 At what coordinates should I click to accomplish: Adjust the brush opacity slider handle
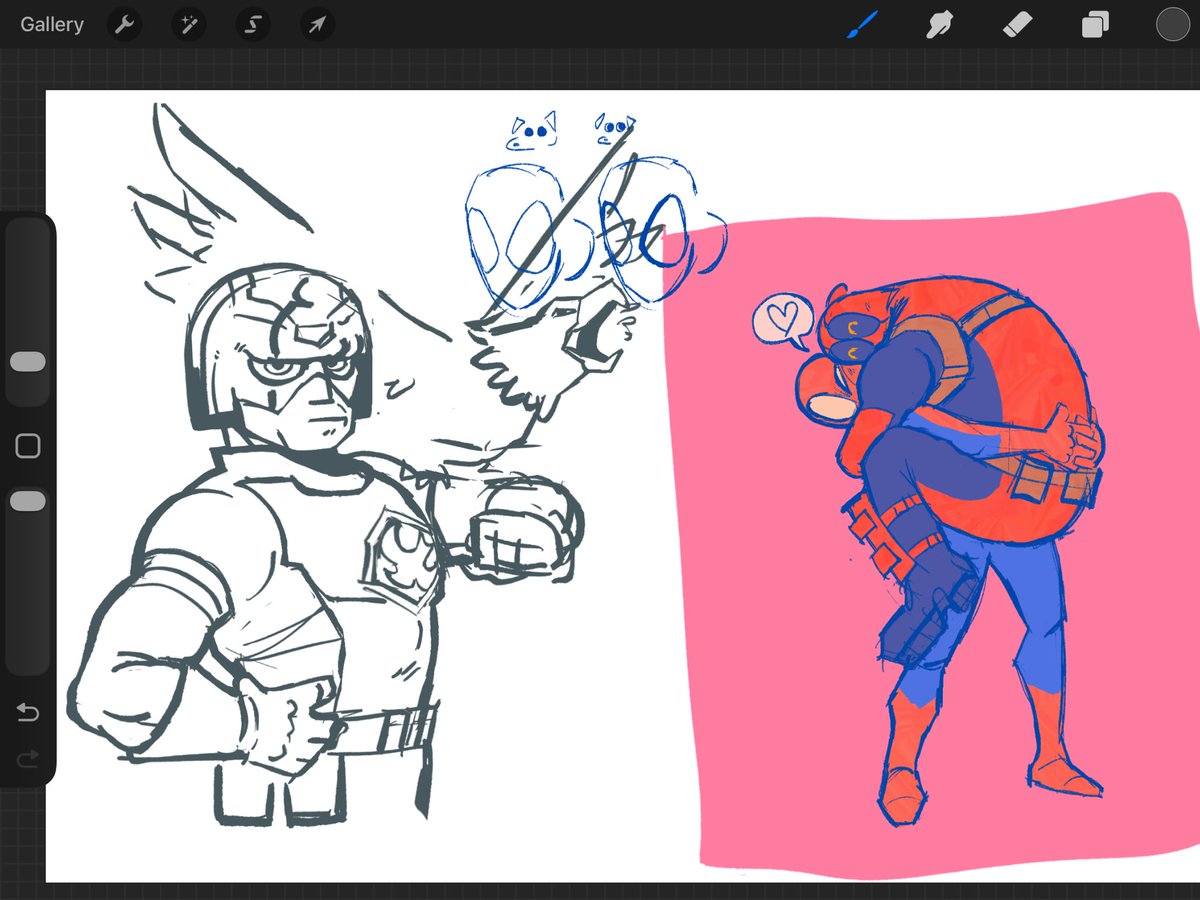coord(28,501)
